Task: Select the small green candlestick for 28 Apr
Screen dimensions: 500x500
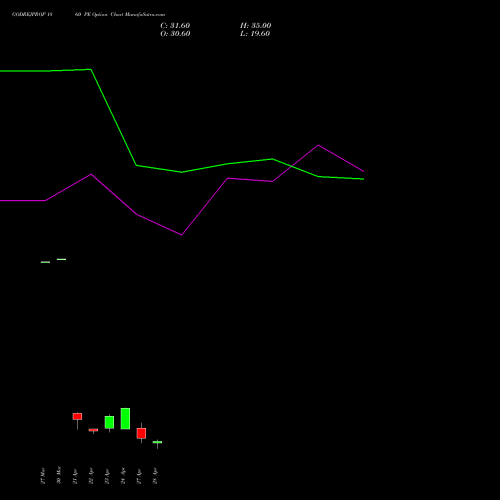Action: 157,442
